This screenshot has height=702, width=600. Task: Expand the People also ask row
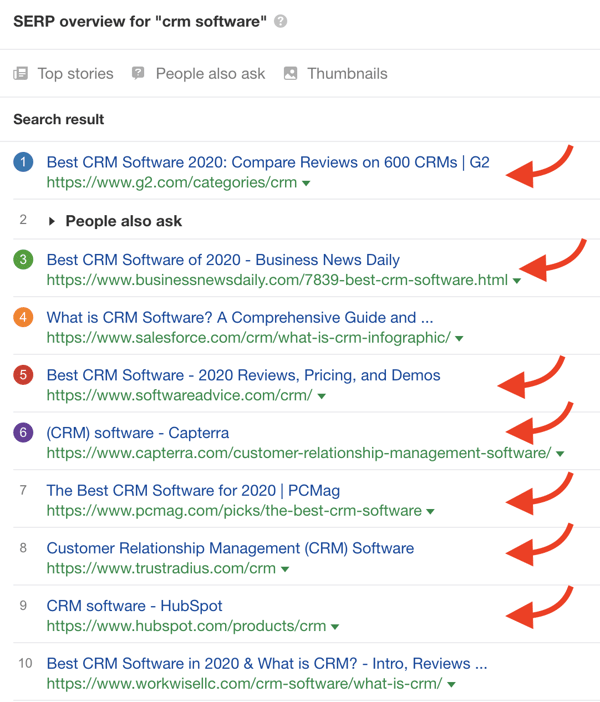pos(52,221)
